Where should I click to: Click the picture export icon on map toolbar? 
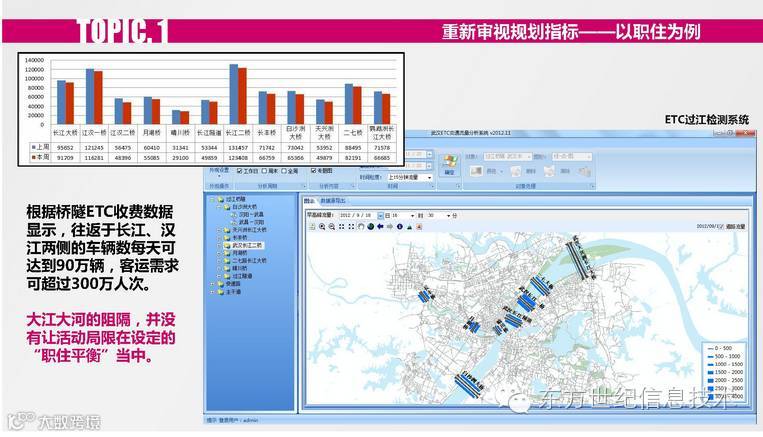419,227
